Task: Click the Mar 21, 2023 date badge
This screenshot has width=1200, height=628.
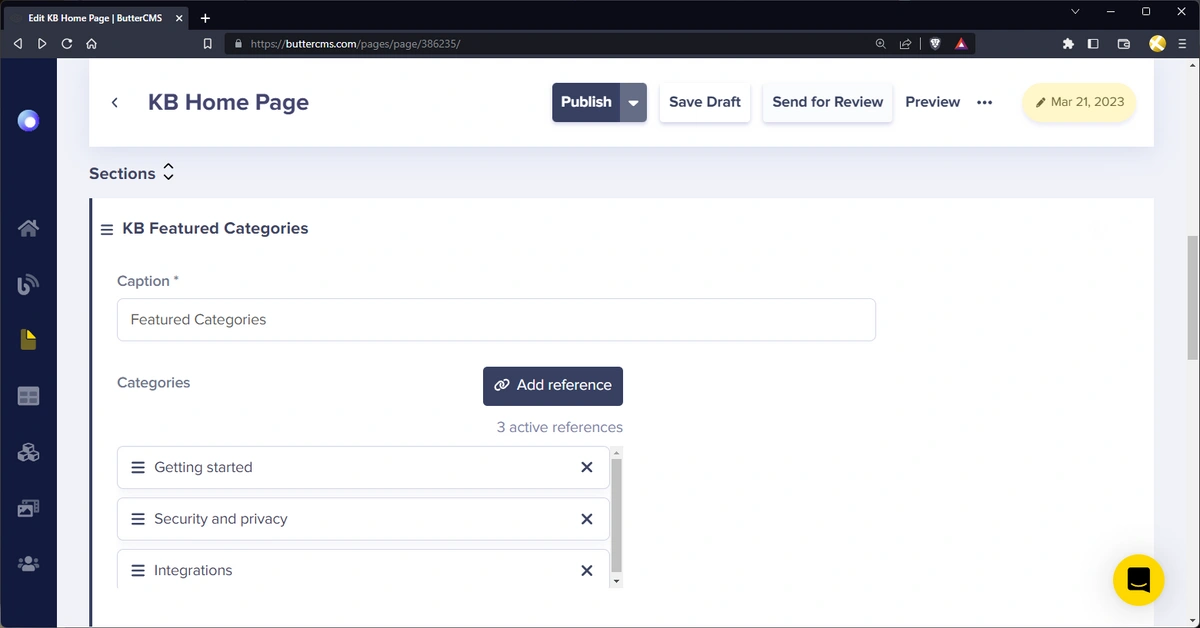Action: (x=1079, y=102)
